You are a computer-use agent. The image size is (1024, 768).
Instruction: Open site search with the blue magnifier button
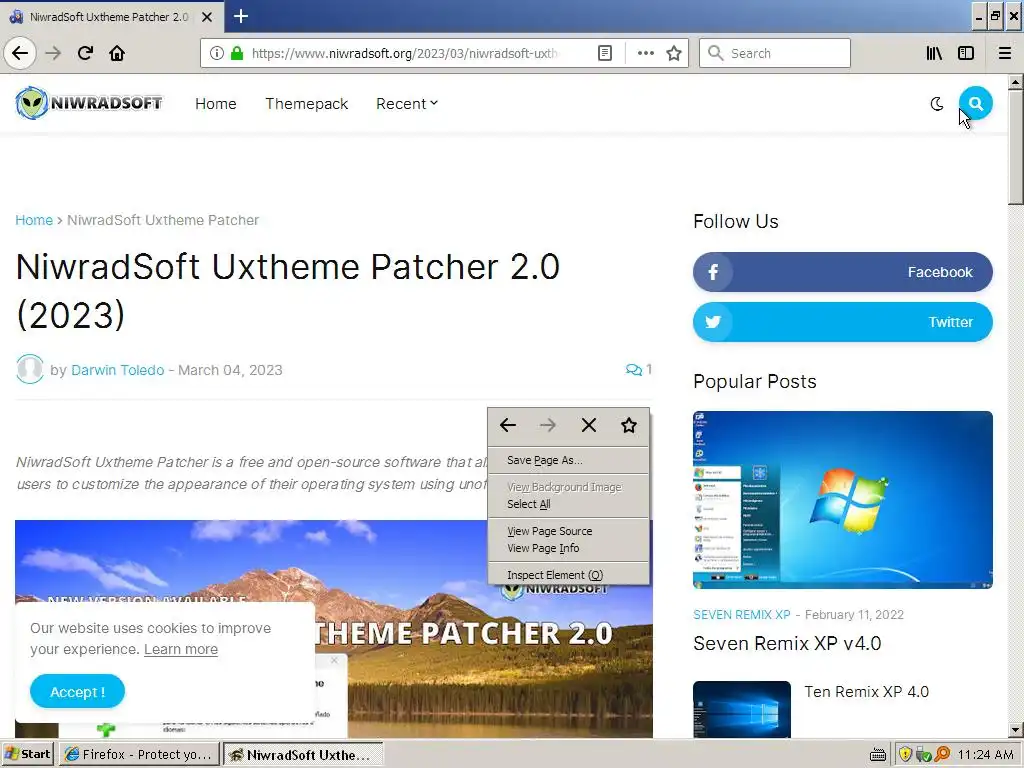[976, 103]
